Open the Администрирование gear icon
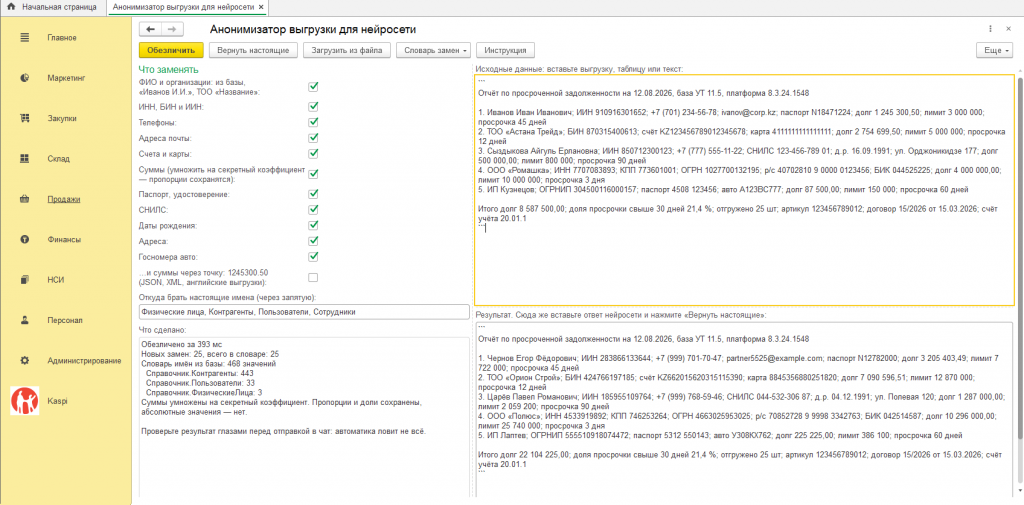1024x505 pixels. (x=25, y=360)
